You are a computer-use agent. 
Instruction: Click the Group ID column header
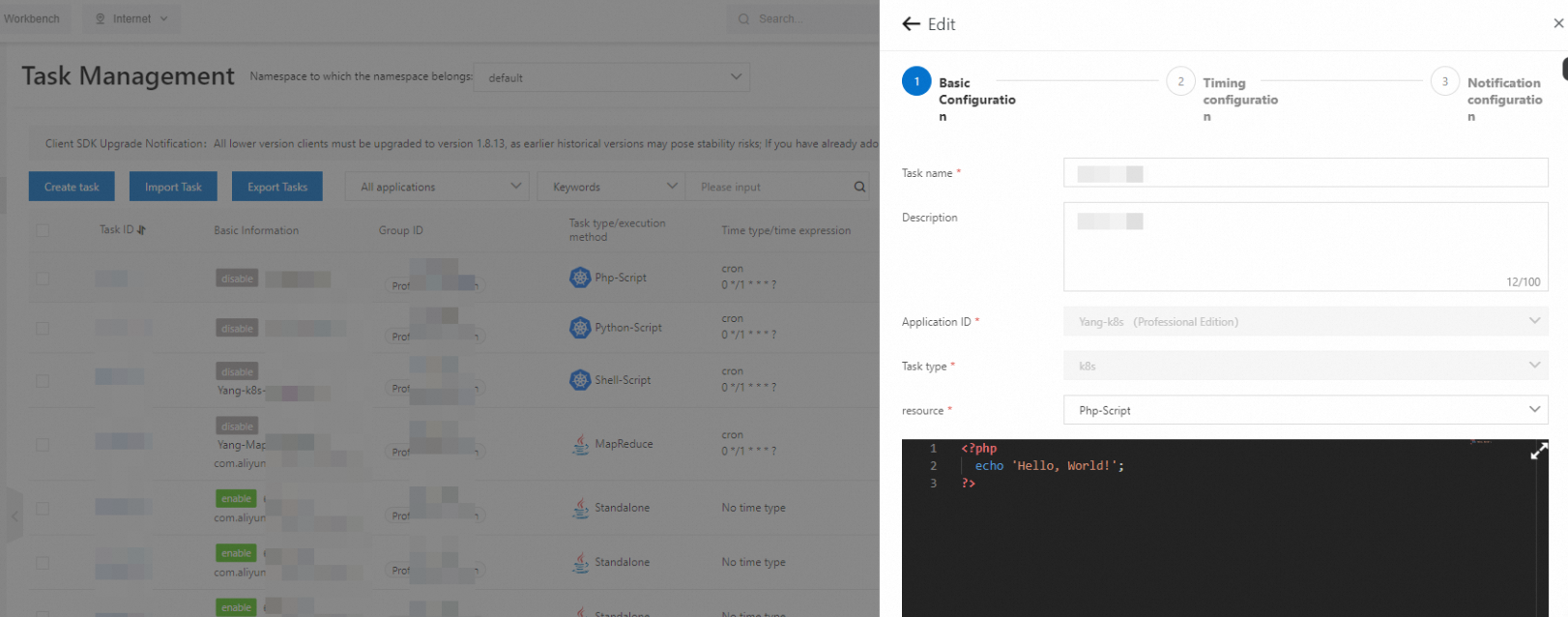401,230
